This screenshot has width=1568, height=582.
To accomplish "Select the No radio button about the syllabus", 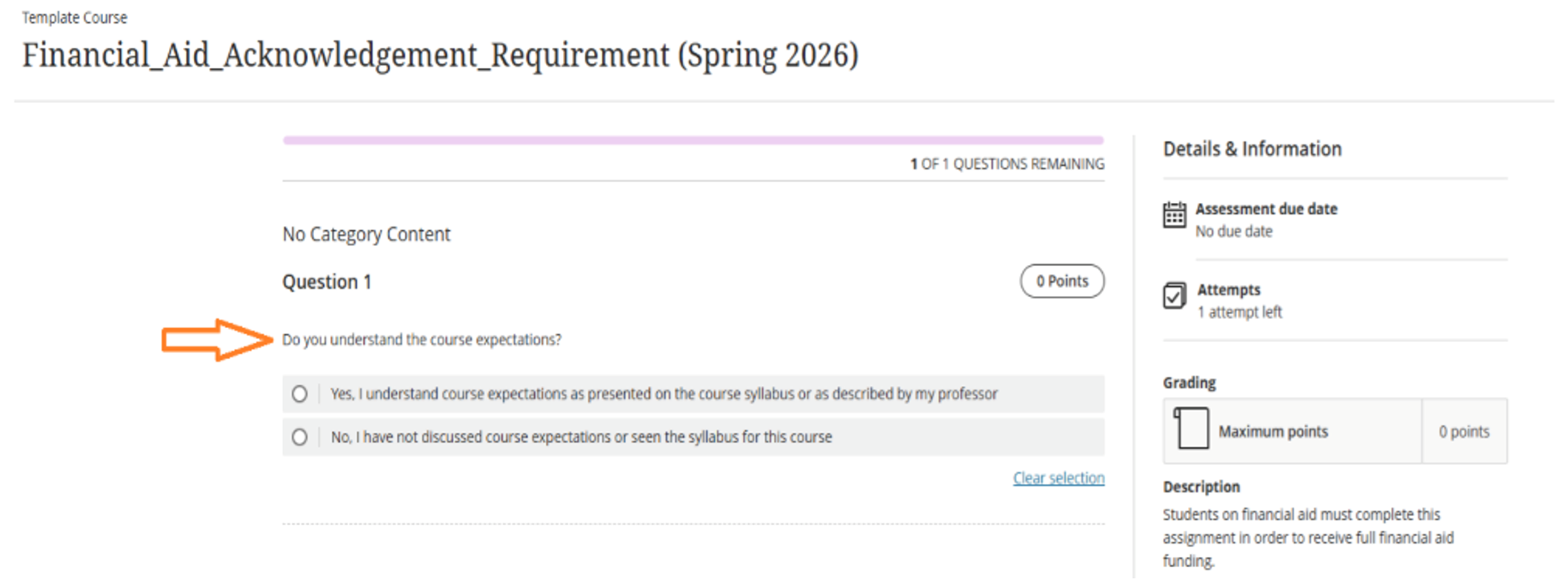I will click(299, 437).
